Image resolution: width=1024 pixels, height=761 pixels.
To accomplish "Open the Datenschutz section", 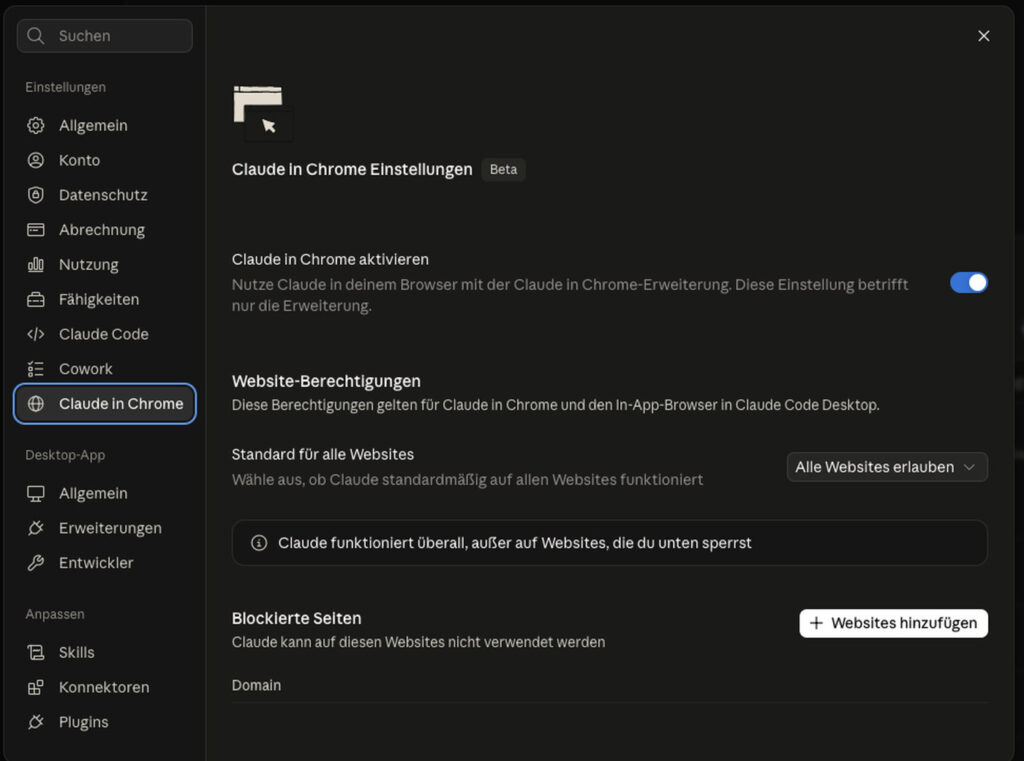I will click(104, 195).
